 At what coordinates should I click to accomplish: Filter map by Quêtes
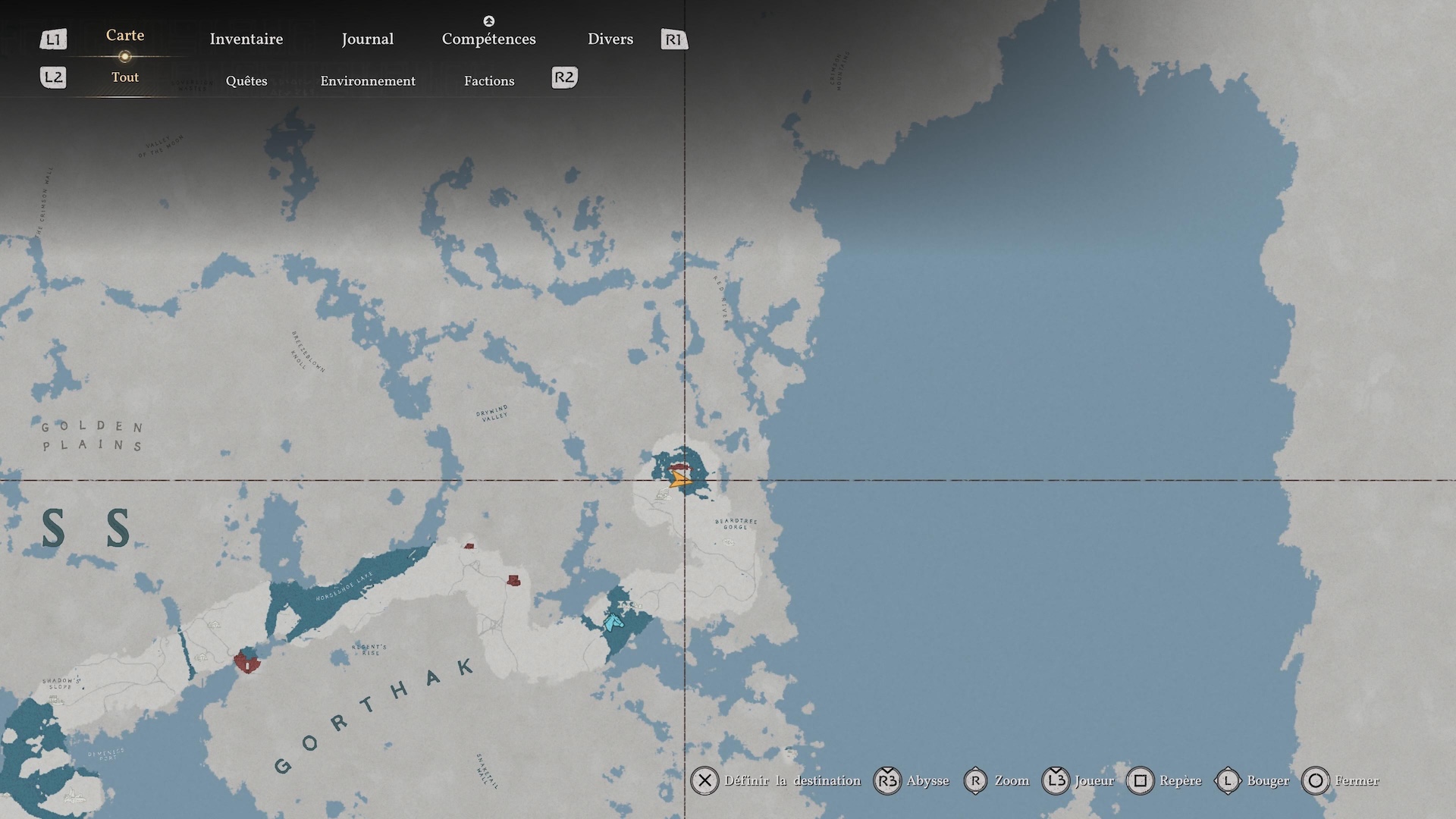coord(246,81)
